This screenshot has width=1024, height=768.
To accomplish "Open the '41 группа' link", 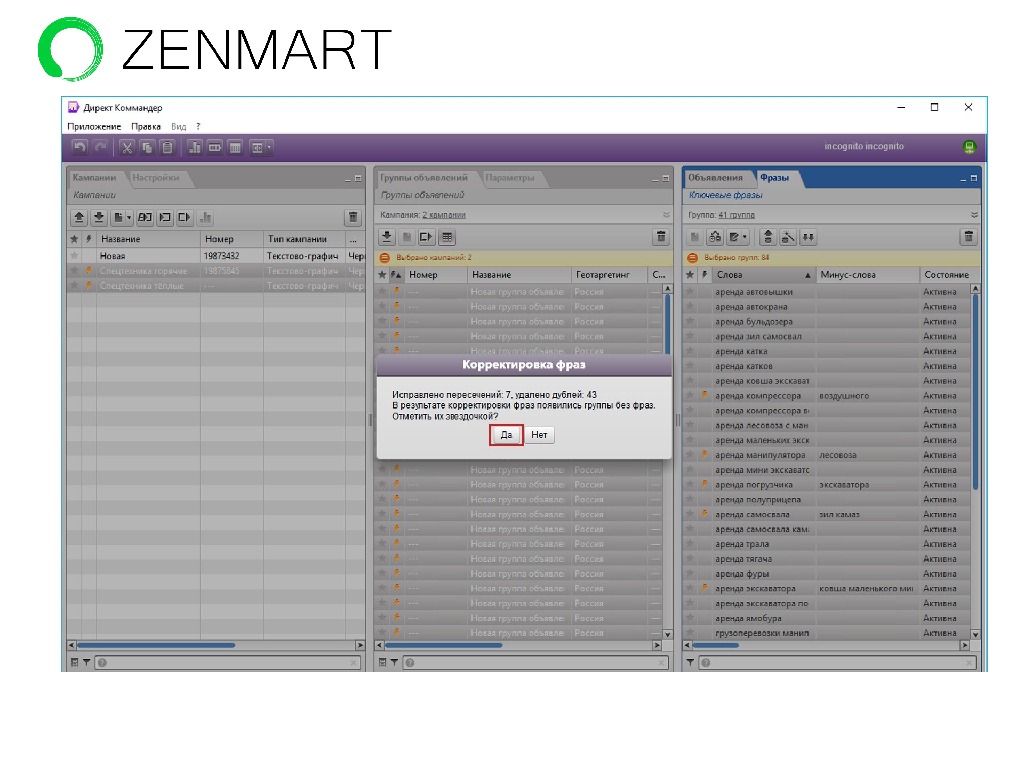I will pyautogui.click(x=737, y=215).
